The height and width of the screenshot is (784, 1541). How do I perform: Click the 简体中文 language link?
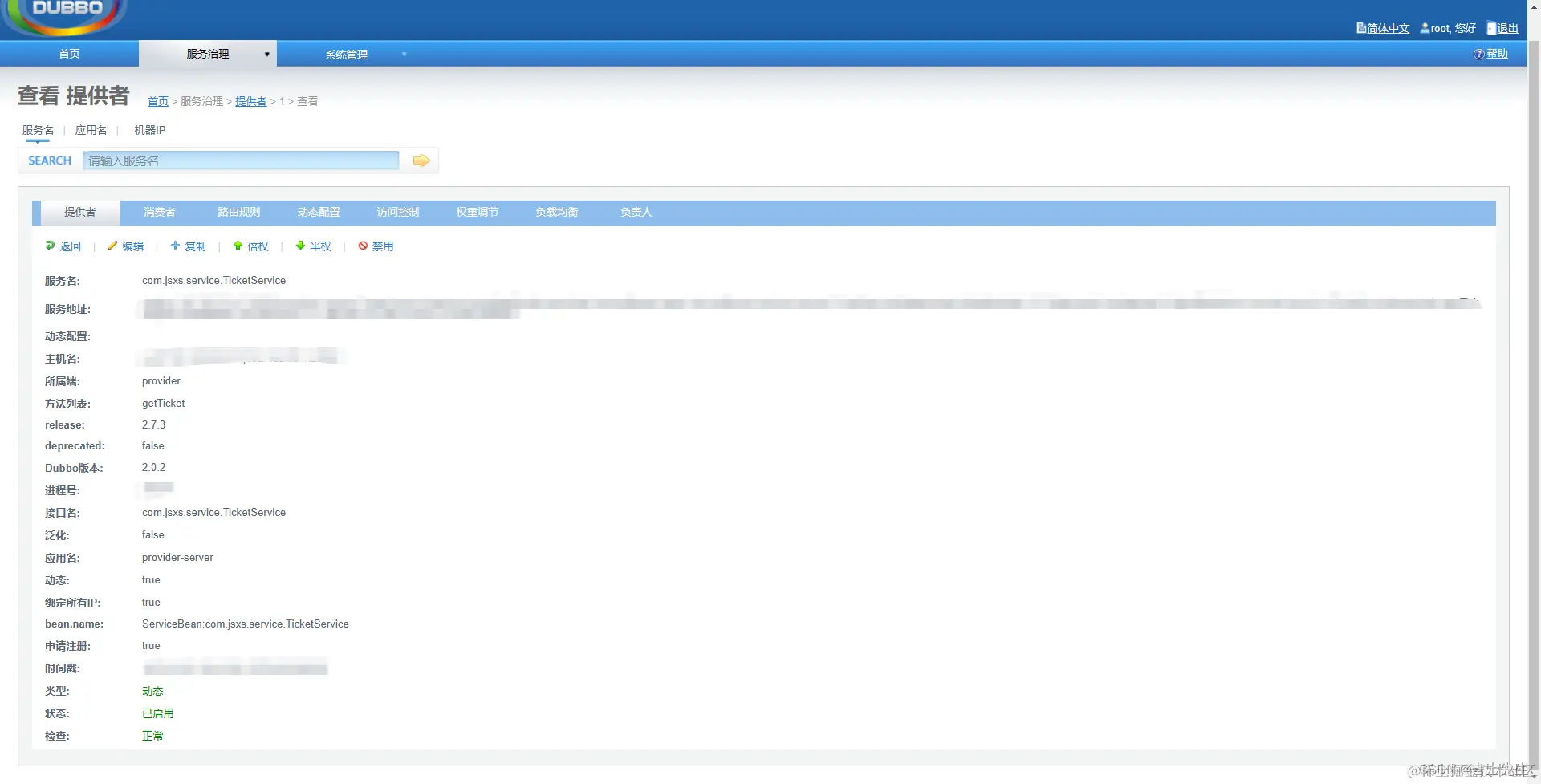(x=1389, y=28)
